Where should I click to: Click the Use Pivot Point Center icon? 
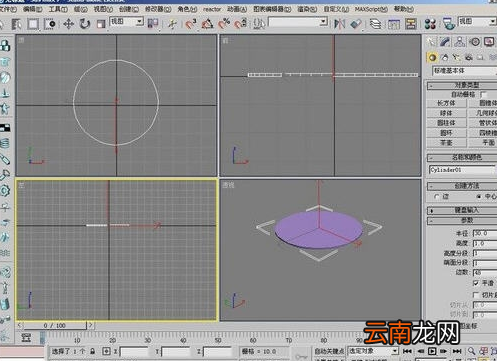(153, 24)
